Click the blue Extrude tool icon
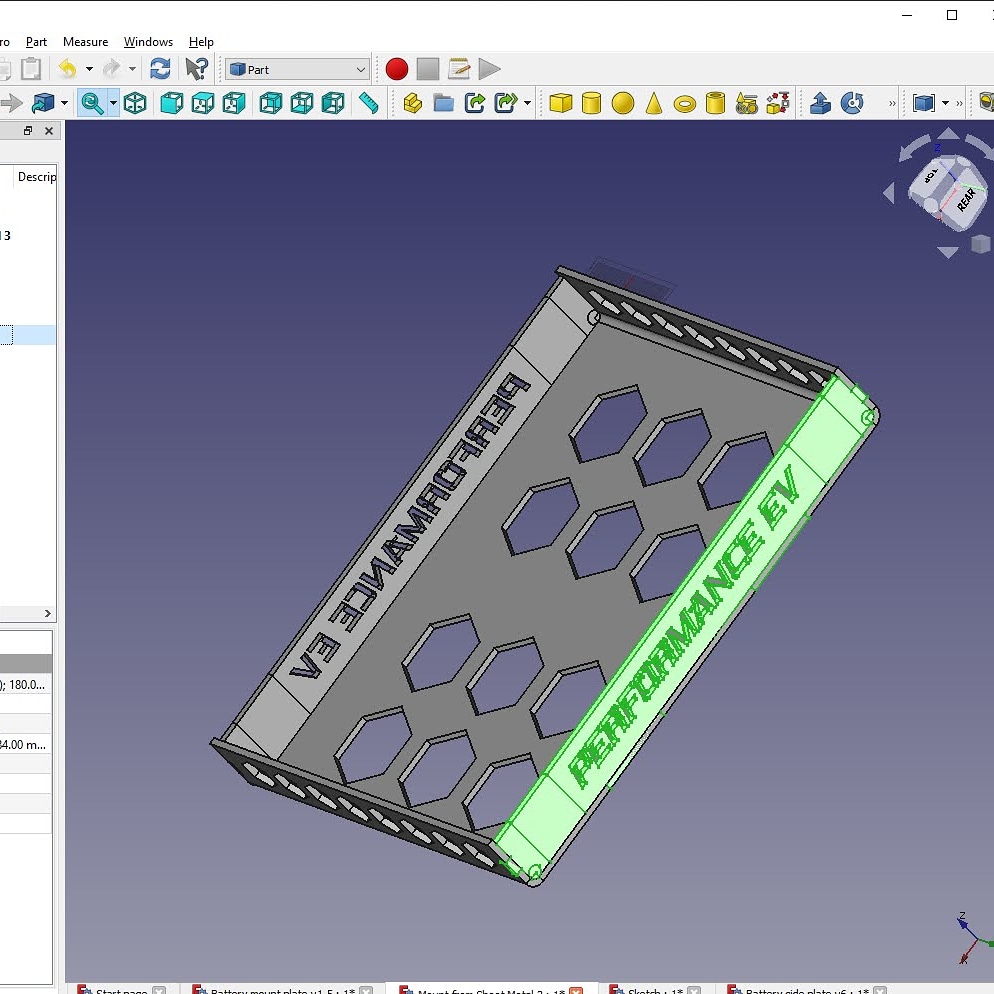 820,103
